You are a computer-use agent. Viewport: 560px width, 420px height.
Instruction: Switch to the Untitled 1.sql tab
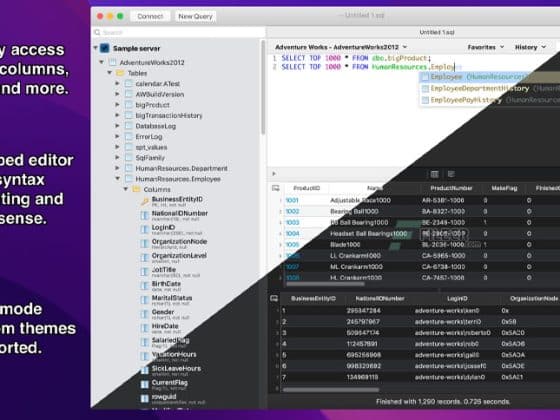(x=436, y=32)
